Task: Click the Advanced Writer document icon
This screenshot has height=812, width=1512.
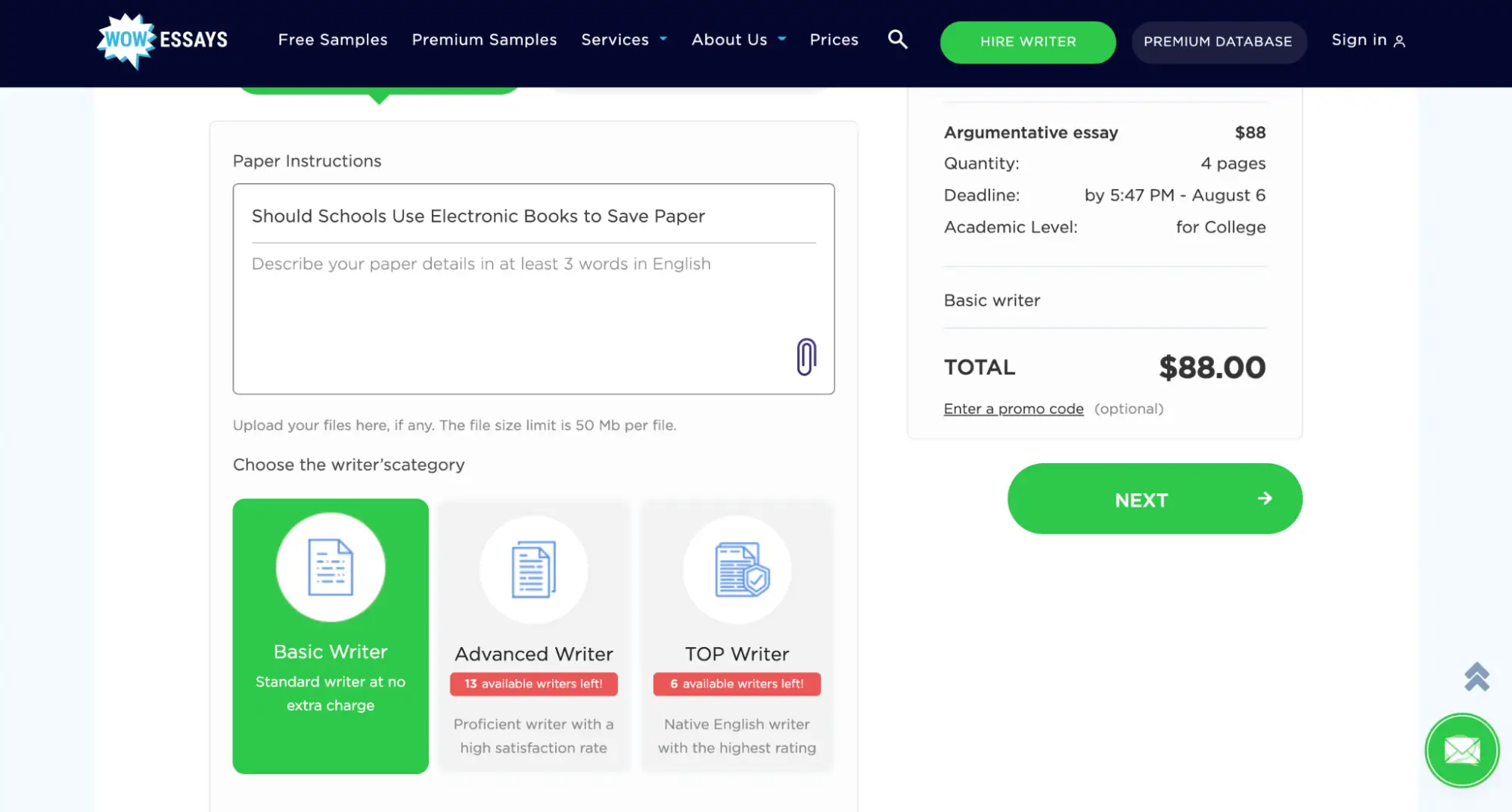Action: (x=533, y=569)
